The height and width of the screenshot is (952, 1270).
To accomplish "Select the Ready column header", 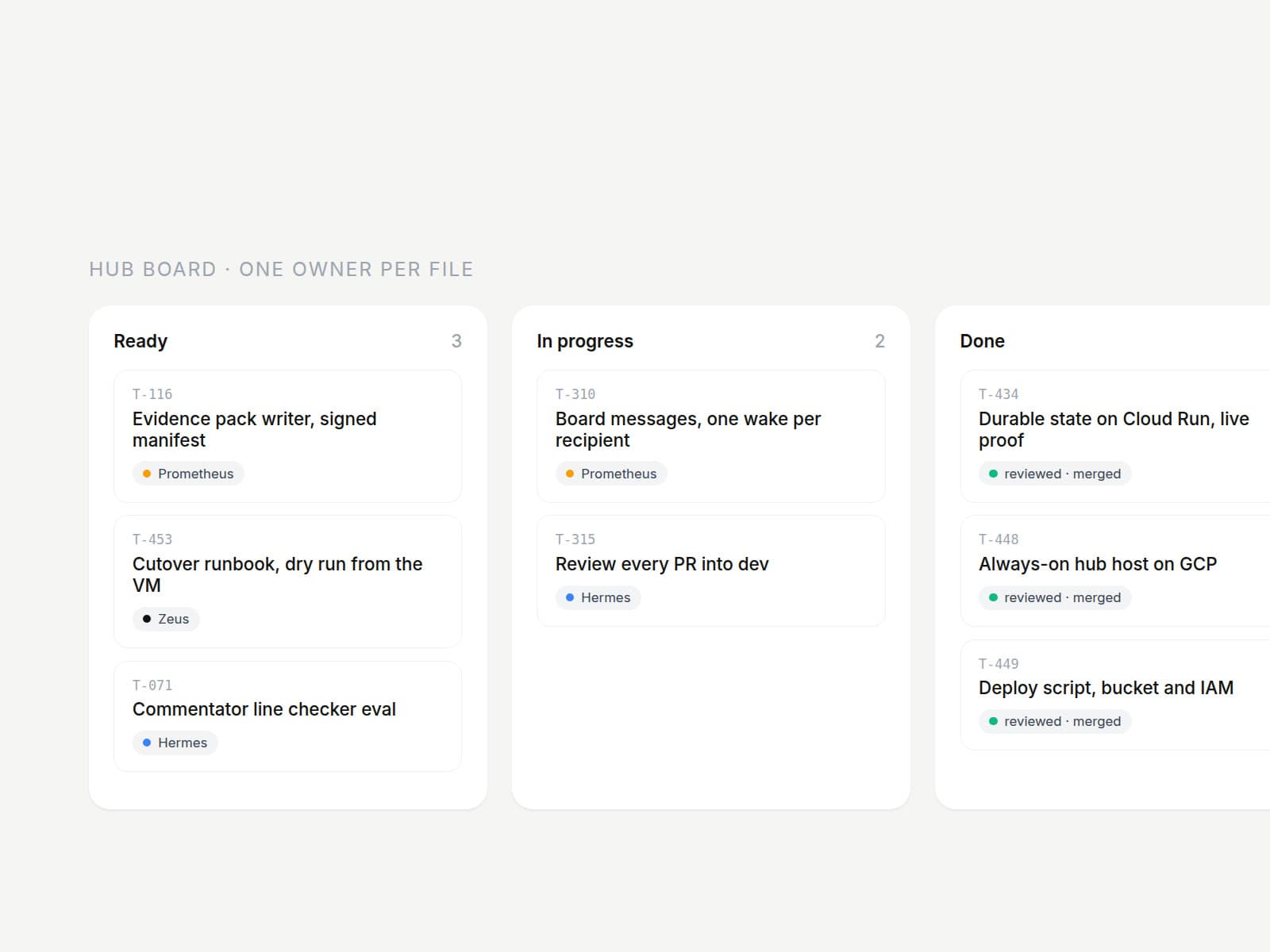I will [140, 341].
